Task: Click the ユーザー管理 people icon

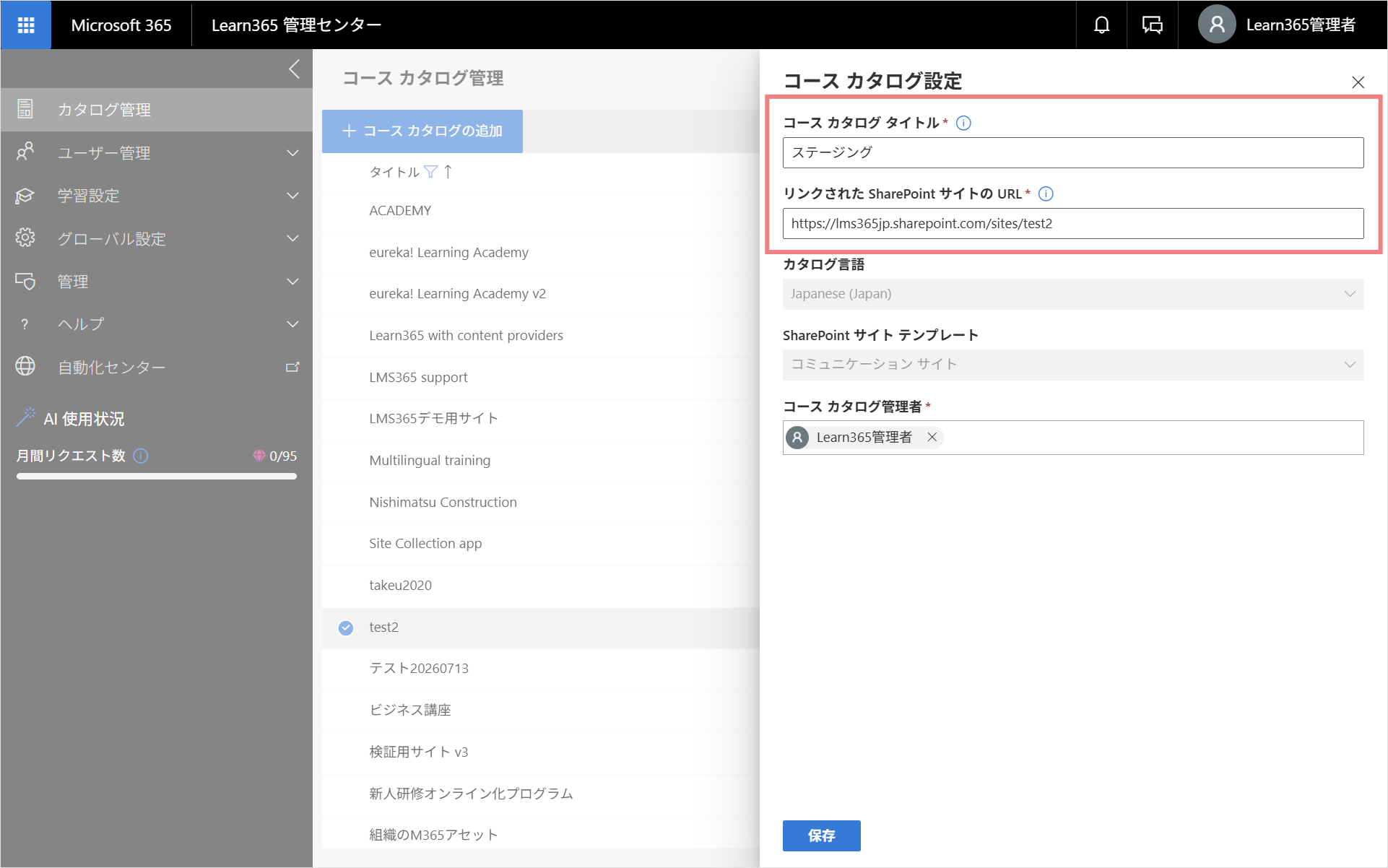Action: coord(25,152)
